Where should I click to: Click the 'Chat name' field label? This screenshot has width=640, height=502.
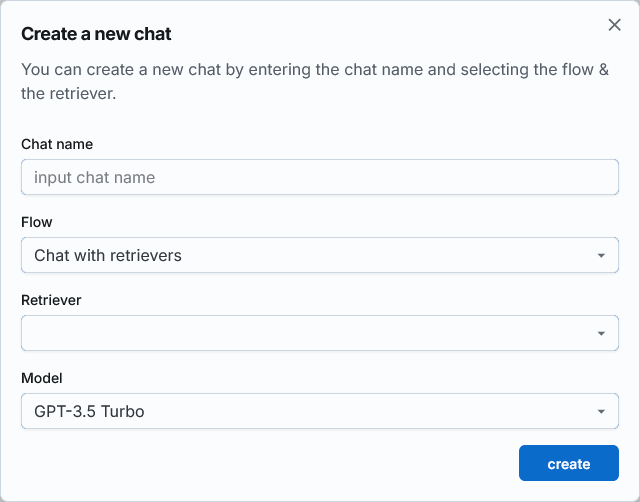click(57, 144)
